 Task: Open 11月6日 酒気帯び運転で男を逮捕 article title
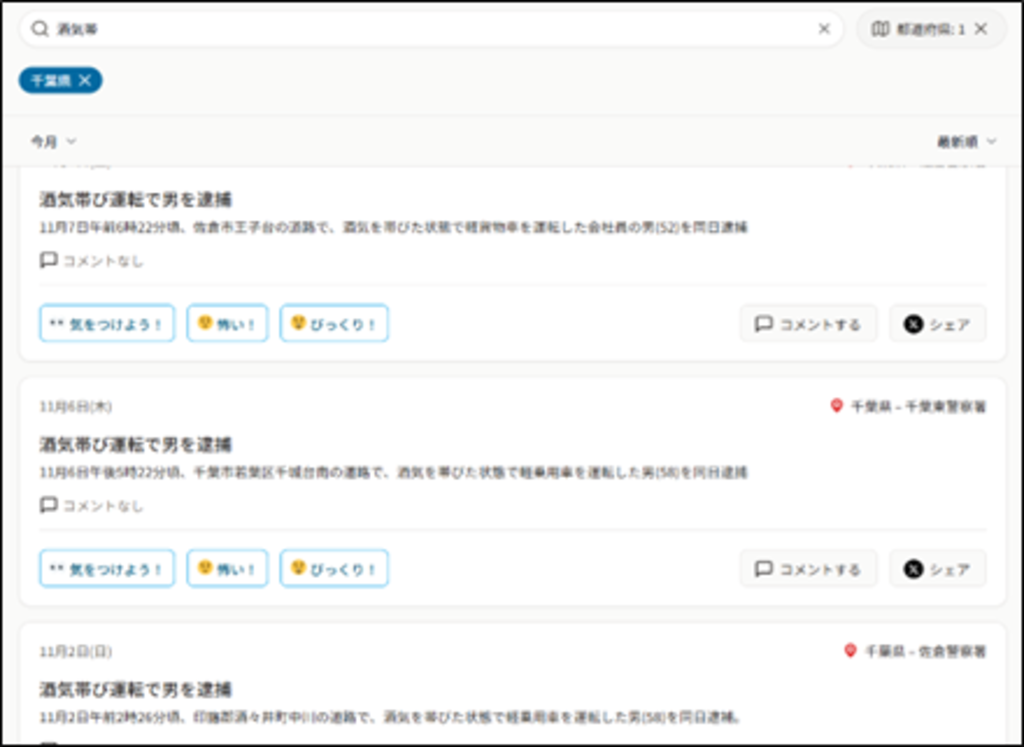point(136,444)
